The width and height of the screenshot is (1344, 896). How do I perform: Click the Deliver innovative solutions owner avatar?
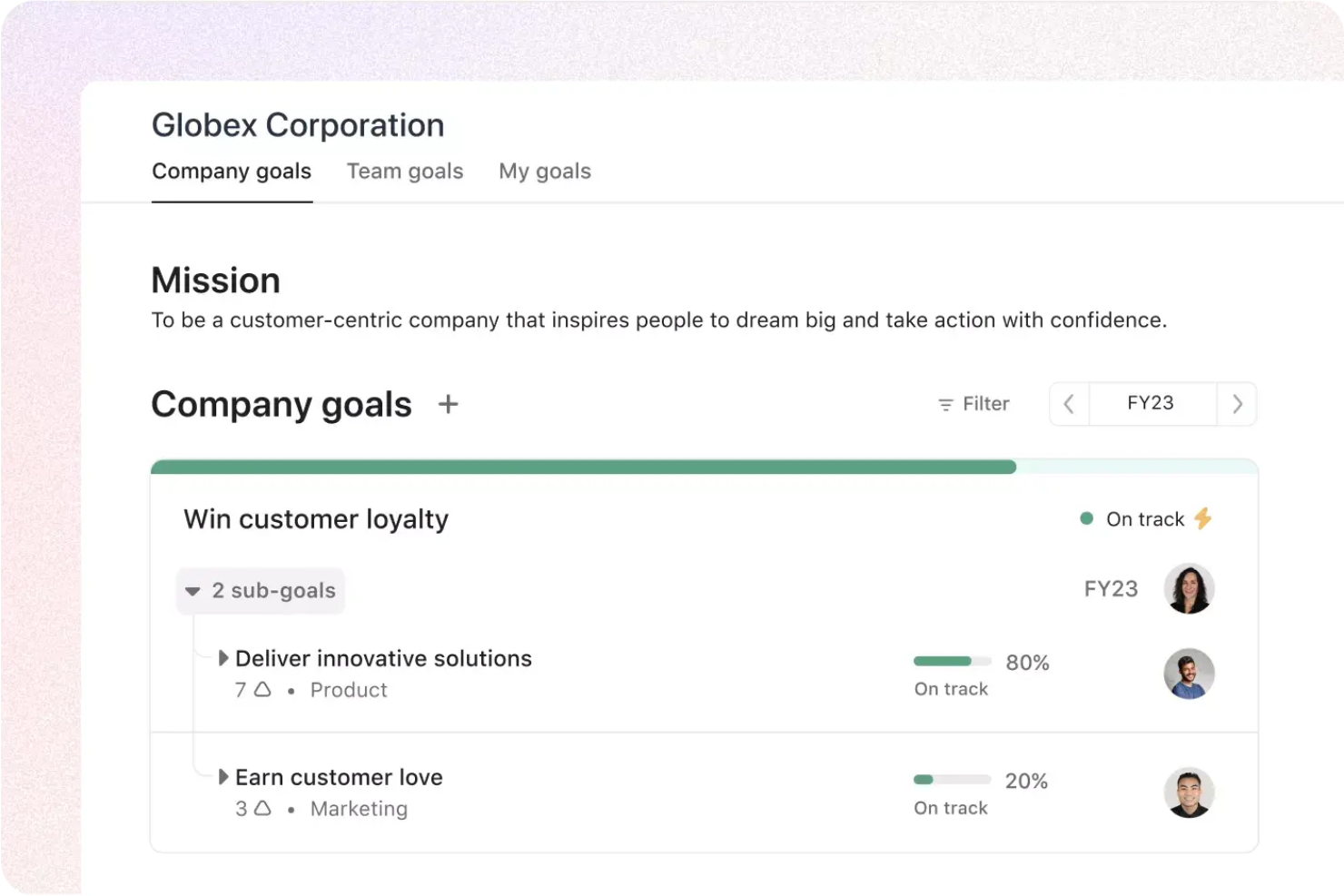[1189, 674]
